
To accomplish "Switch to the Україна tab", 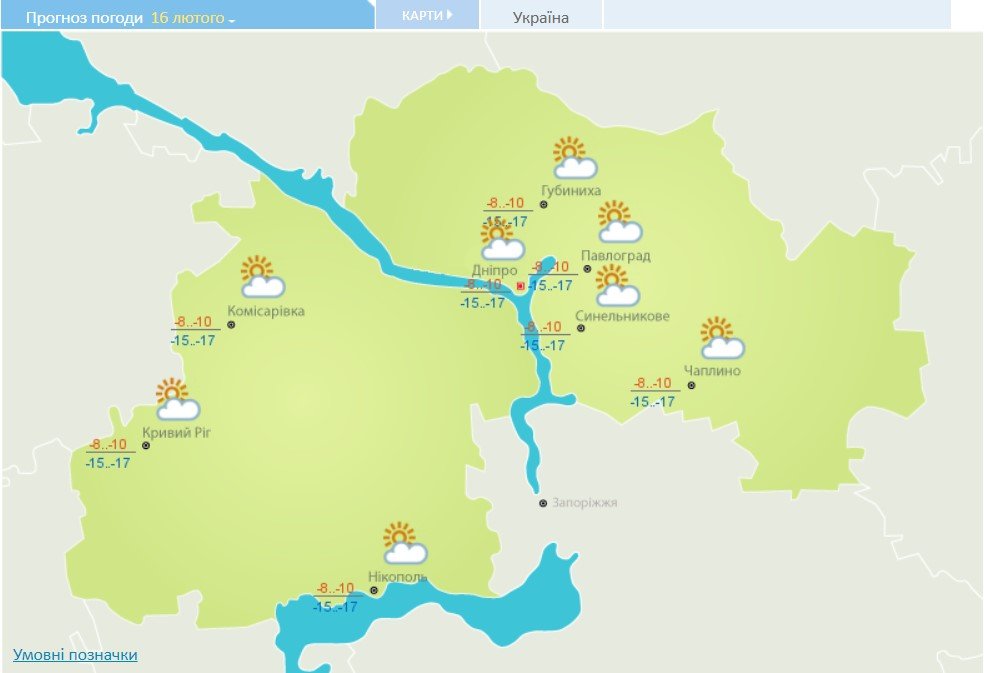I will point(541,17).
